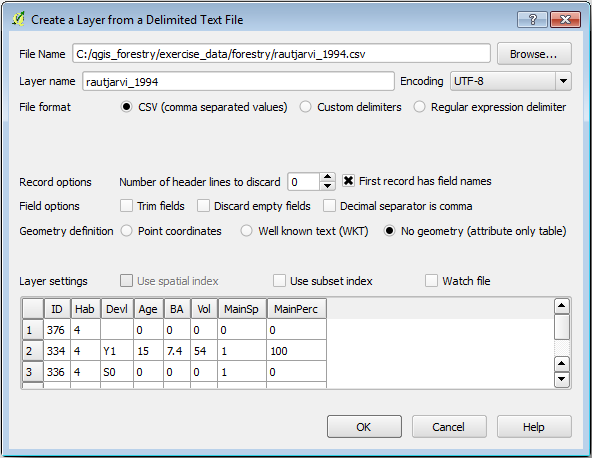Increase header lines to discard value
The image size is (592, 458).
pos(327,177)
